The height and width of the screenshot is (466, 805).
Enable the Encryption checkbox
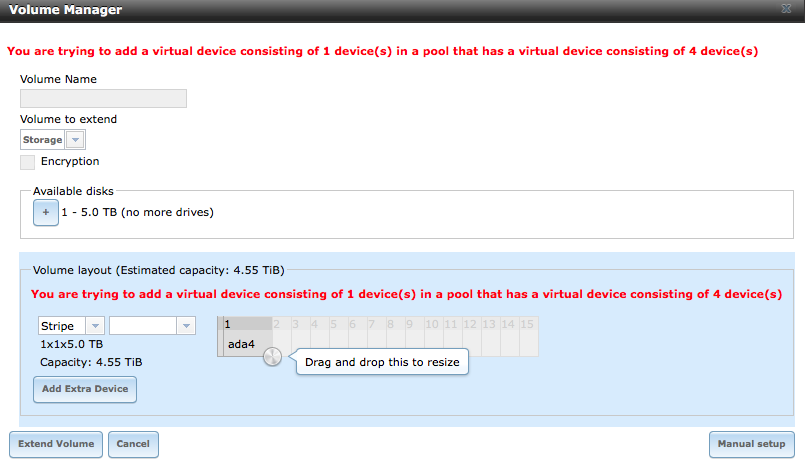(28, 162)
